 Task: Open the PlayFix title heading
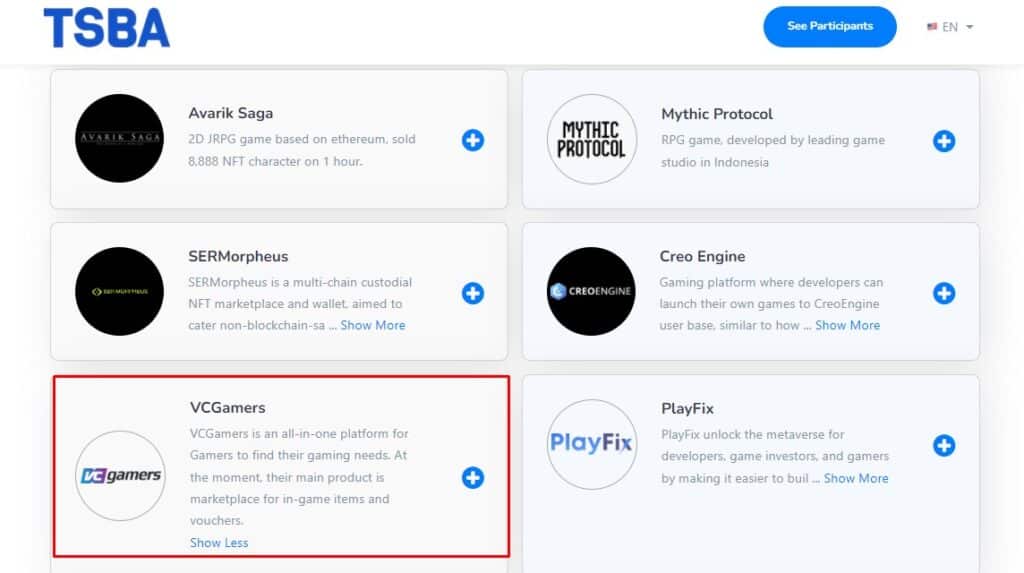click(687, 408)
